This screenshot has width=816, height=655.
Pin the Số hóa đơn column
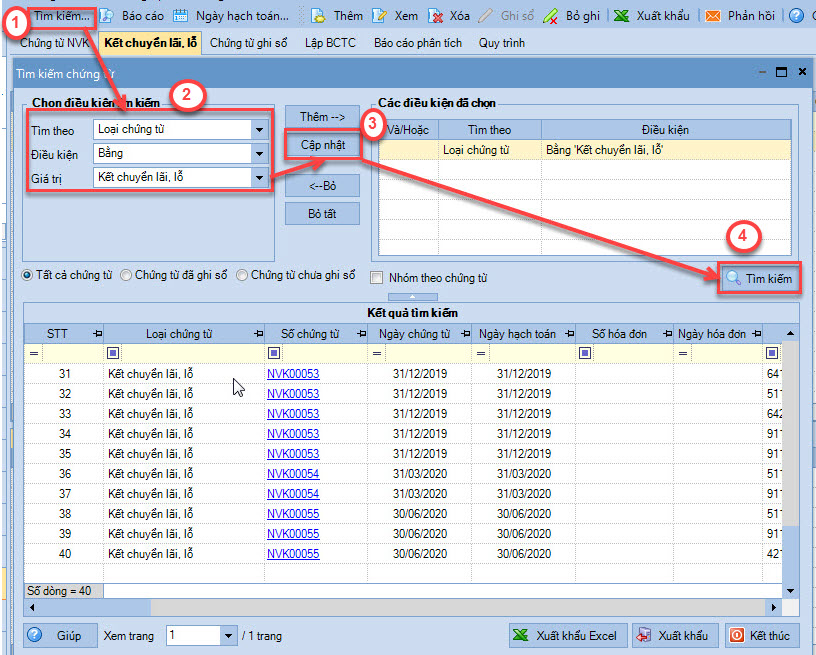[x=667, y=333]
